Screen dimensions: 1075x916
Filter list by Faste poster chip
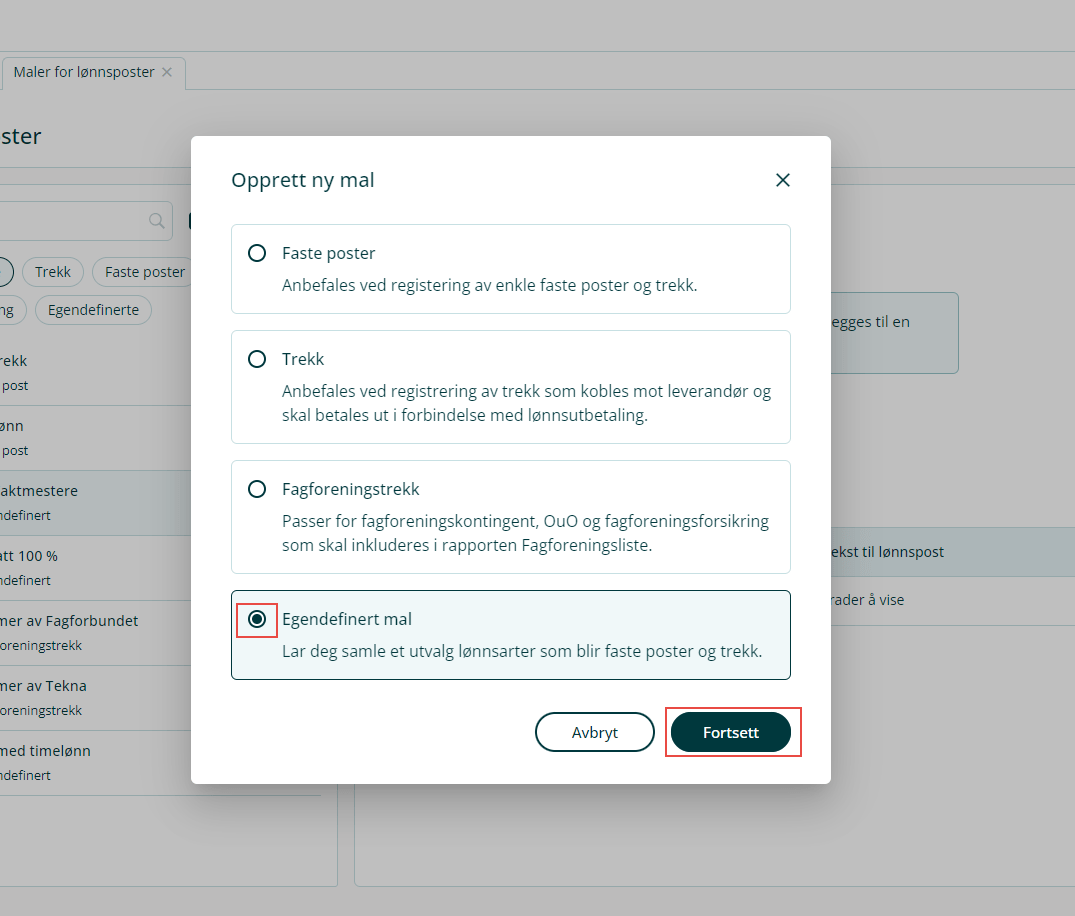pos(143,272)
